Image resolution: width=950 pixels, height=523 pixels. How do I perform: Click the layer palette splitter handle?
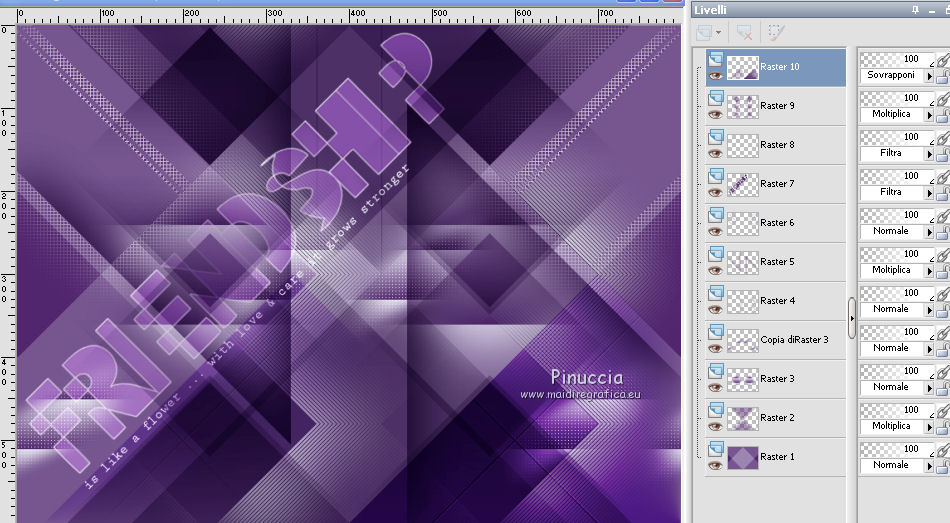[x=852, y=318]
